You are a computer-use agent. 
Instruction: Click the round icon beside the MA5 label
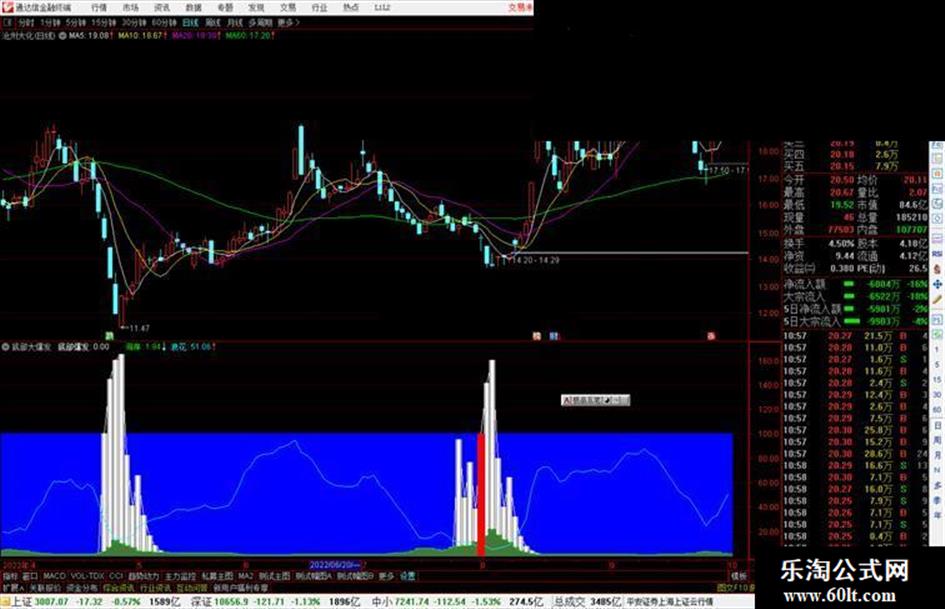pos(62,36)
